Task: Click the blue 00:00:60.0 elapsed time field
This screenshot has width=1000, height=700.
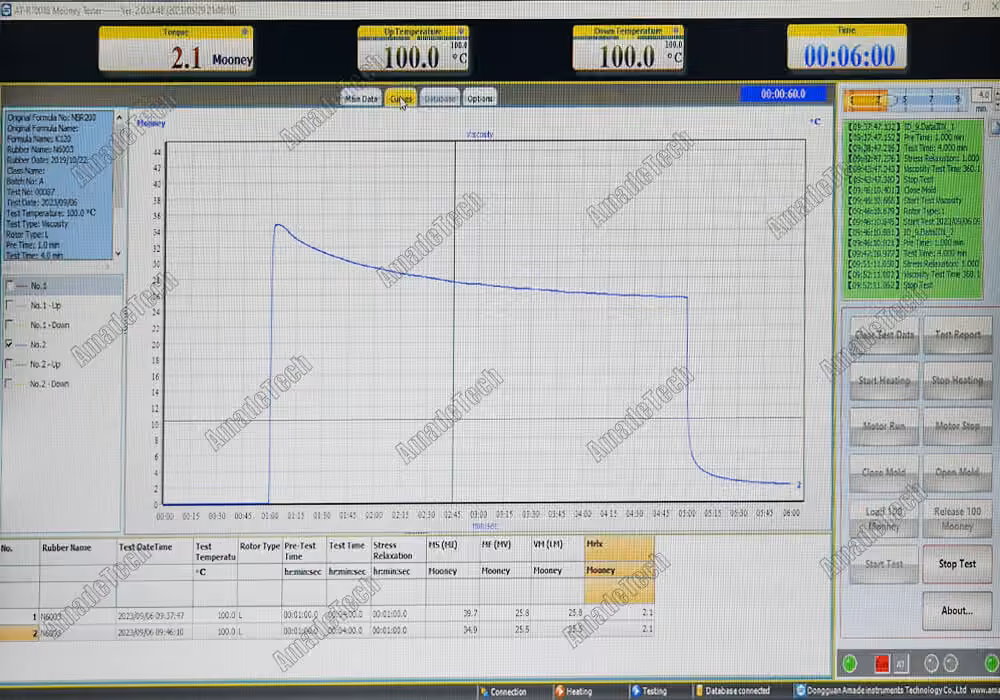Action: pyautogui.click(x=783, y=94)
